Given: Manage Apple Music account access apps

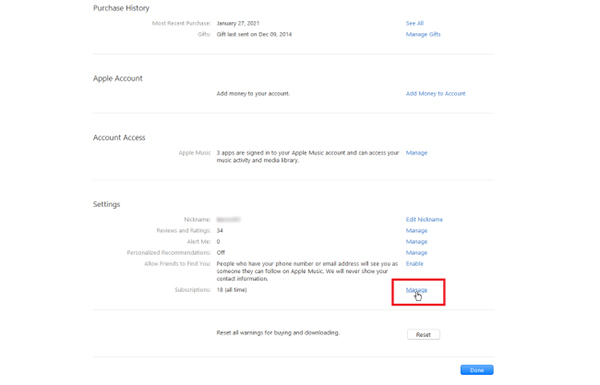Looking at the screenshot, I should [416, 153].
